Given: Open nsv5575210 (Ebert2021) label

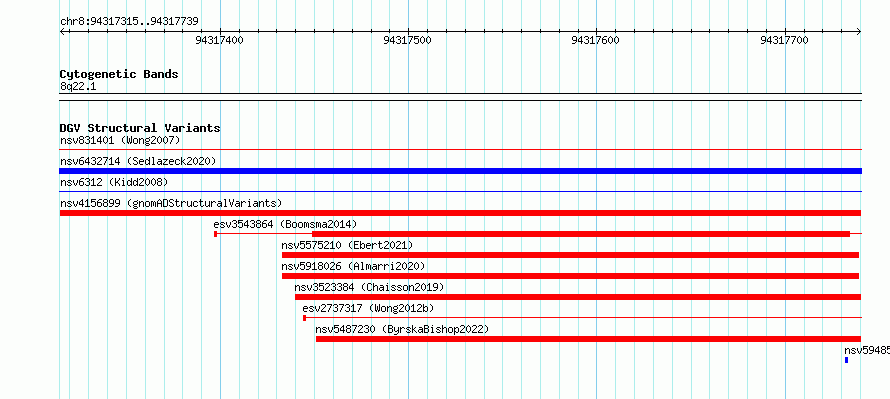Looking at the screenshot, I should [x=347, y=245].
